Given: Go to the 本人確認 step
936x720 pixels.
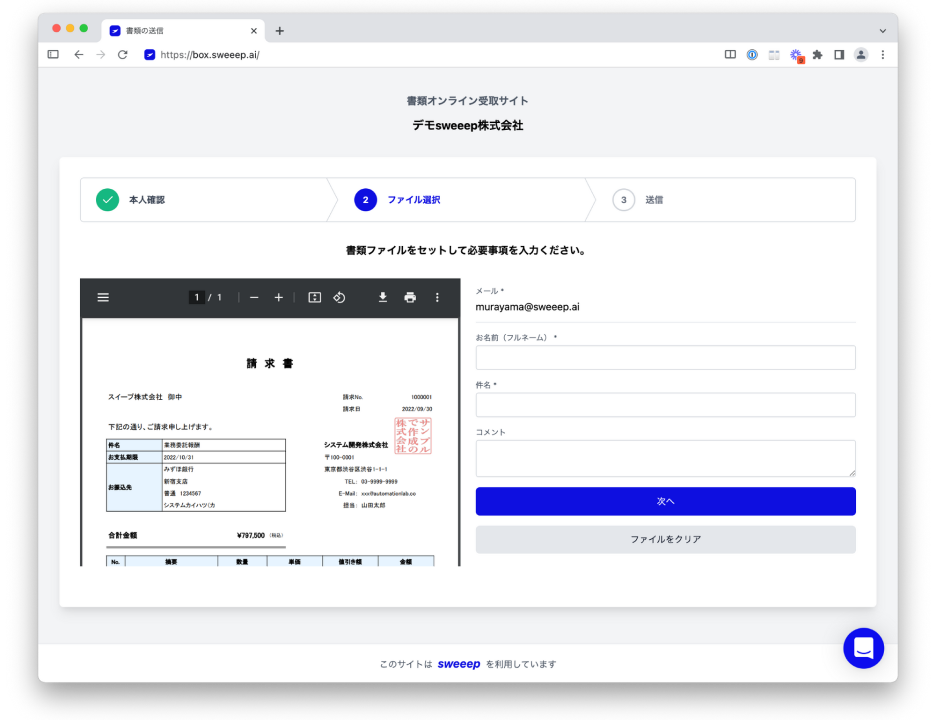Looking at the screenshot, I should click(x=146, y=200).
